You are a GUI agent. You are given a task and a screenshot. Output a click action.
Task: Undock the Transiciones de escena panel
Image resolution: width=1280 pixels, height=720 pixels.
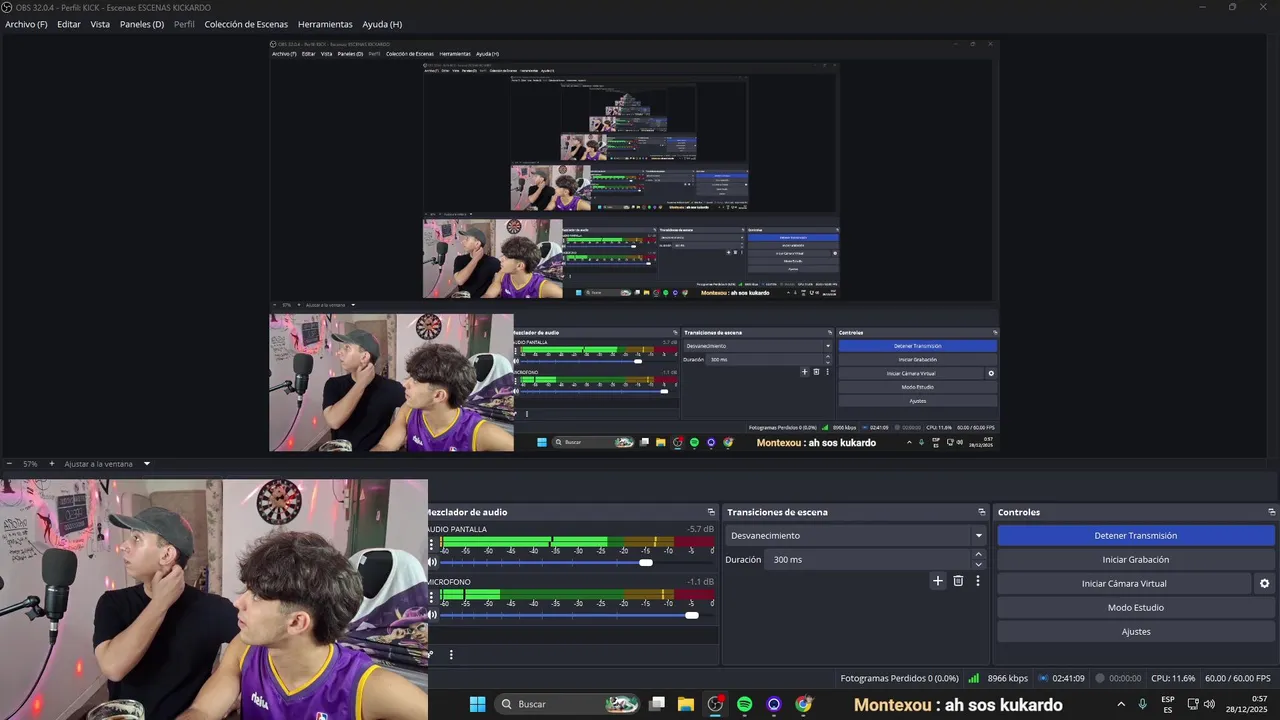(x=982, y=512)
